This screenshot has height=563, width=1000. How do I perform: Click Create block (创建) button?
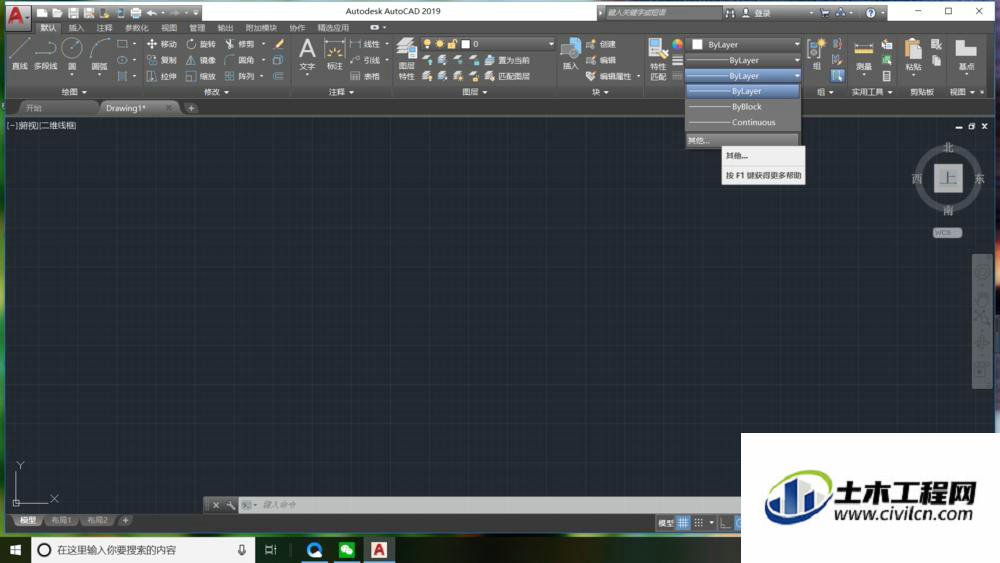point(601,44)
